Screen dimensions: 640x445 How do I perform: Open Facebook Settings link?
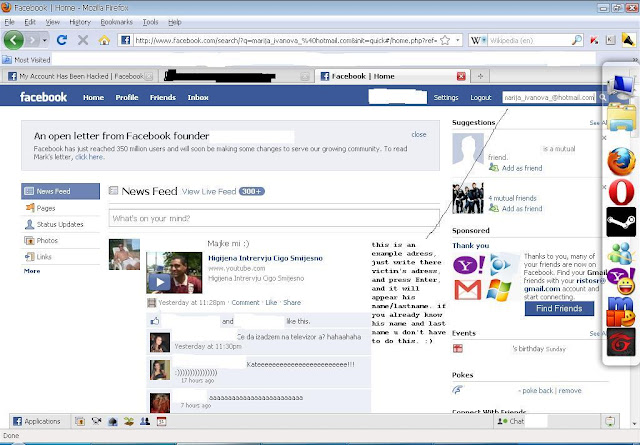(446, 97)
